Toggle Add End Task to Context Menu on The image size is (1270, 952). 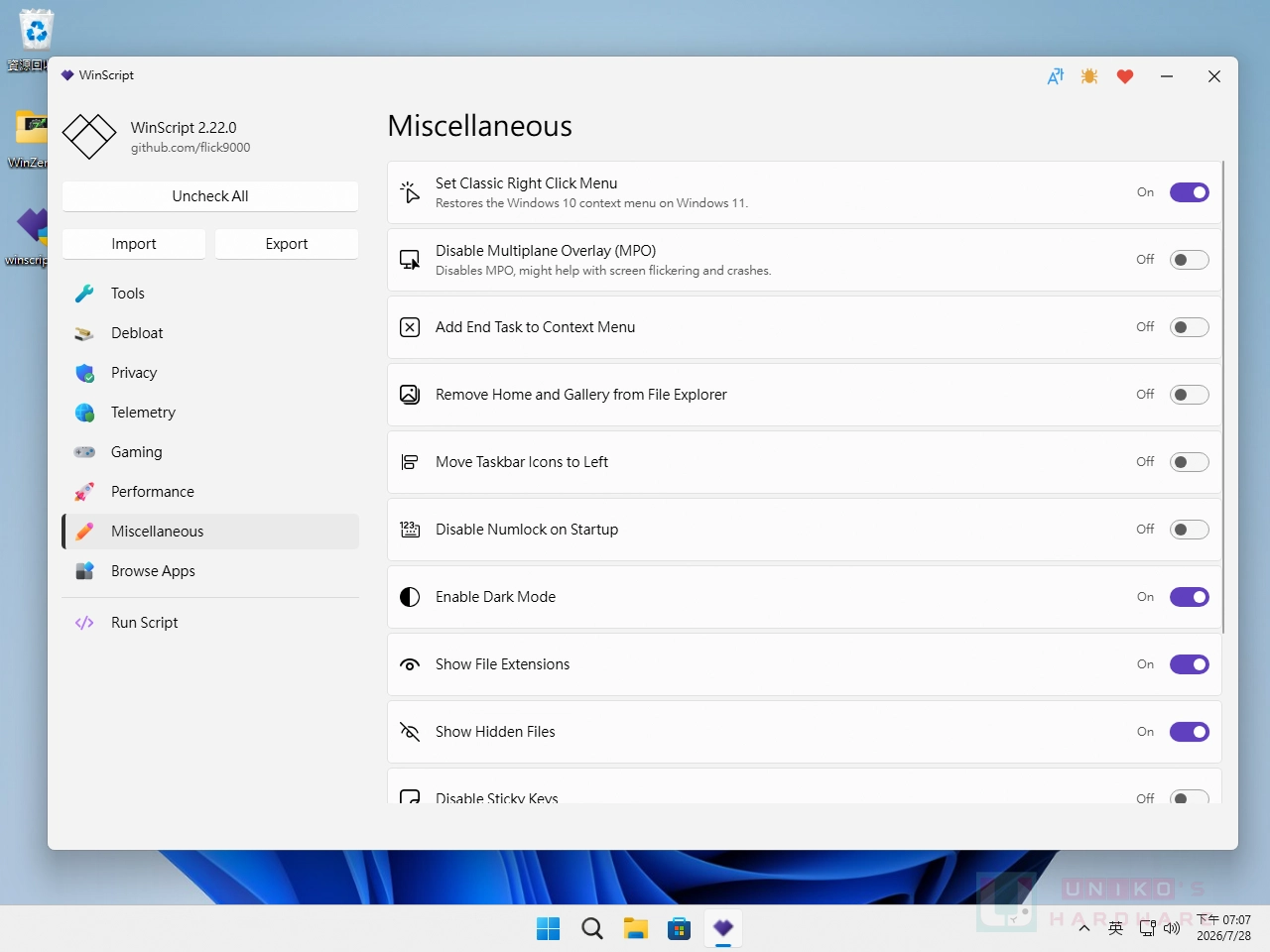pyautogui.click(x=1190, y=327)
